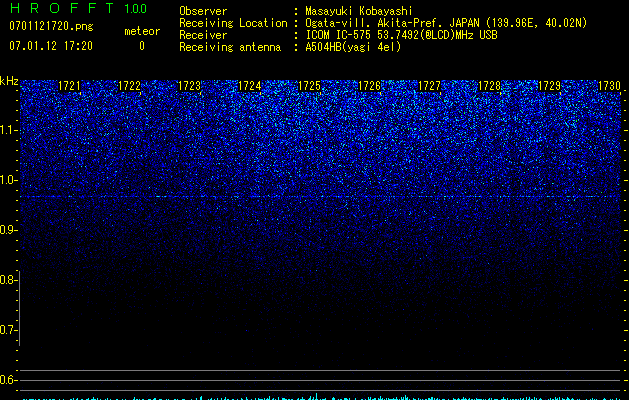Click the 1730 time marker
The width and height of the screenshot is (629, 400).
point(609,86)
